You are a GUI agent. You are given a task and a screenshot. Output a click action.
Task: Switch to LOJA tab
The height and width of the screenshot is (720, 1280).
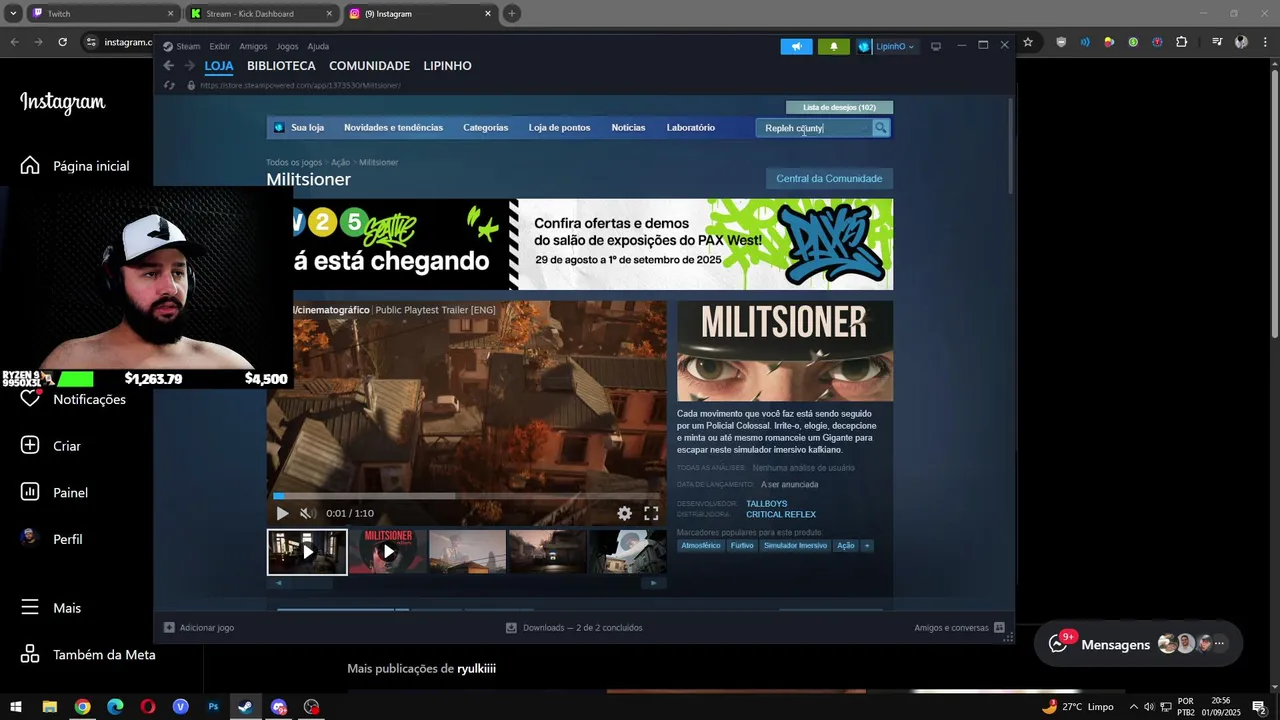[x=219, y=66]
